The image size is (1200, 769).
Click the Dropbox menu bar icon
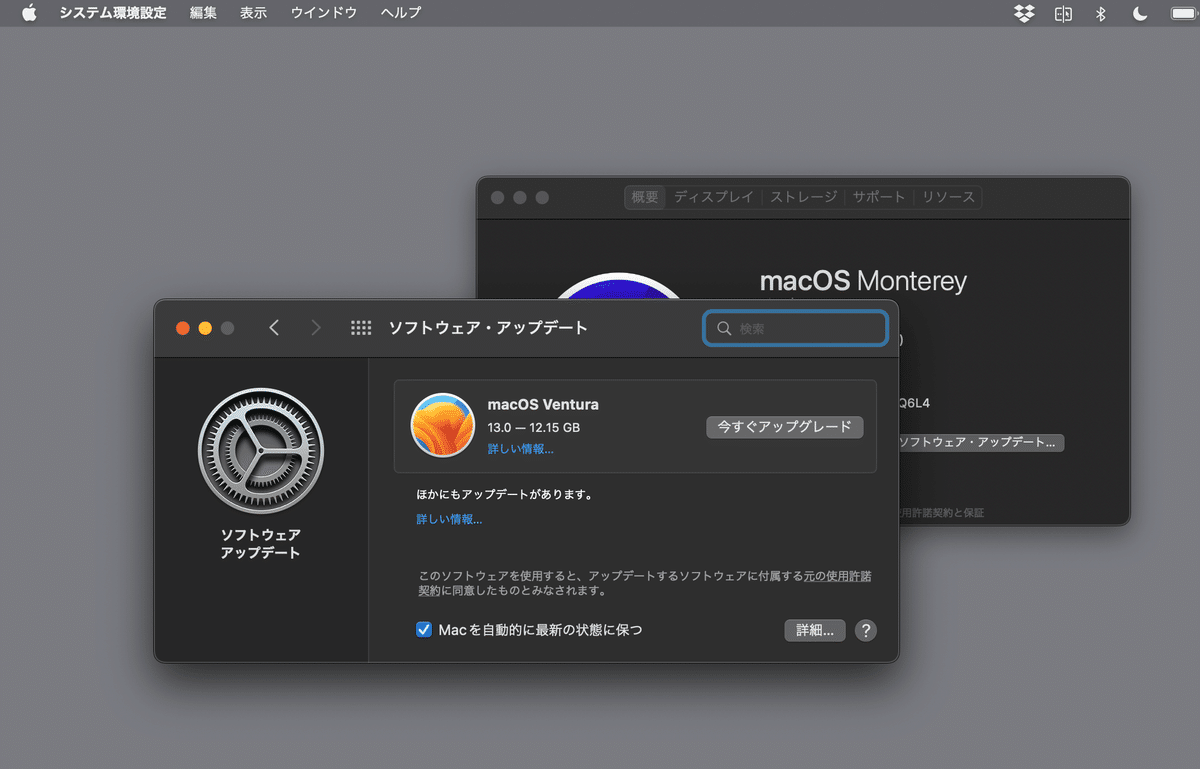[x=1023, y=13]
